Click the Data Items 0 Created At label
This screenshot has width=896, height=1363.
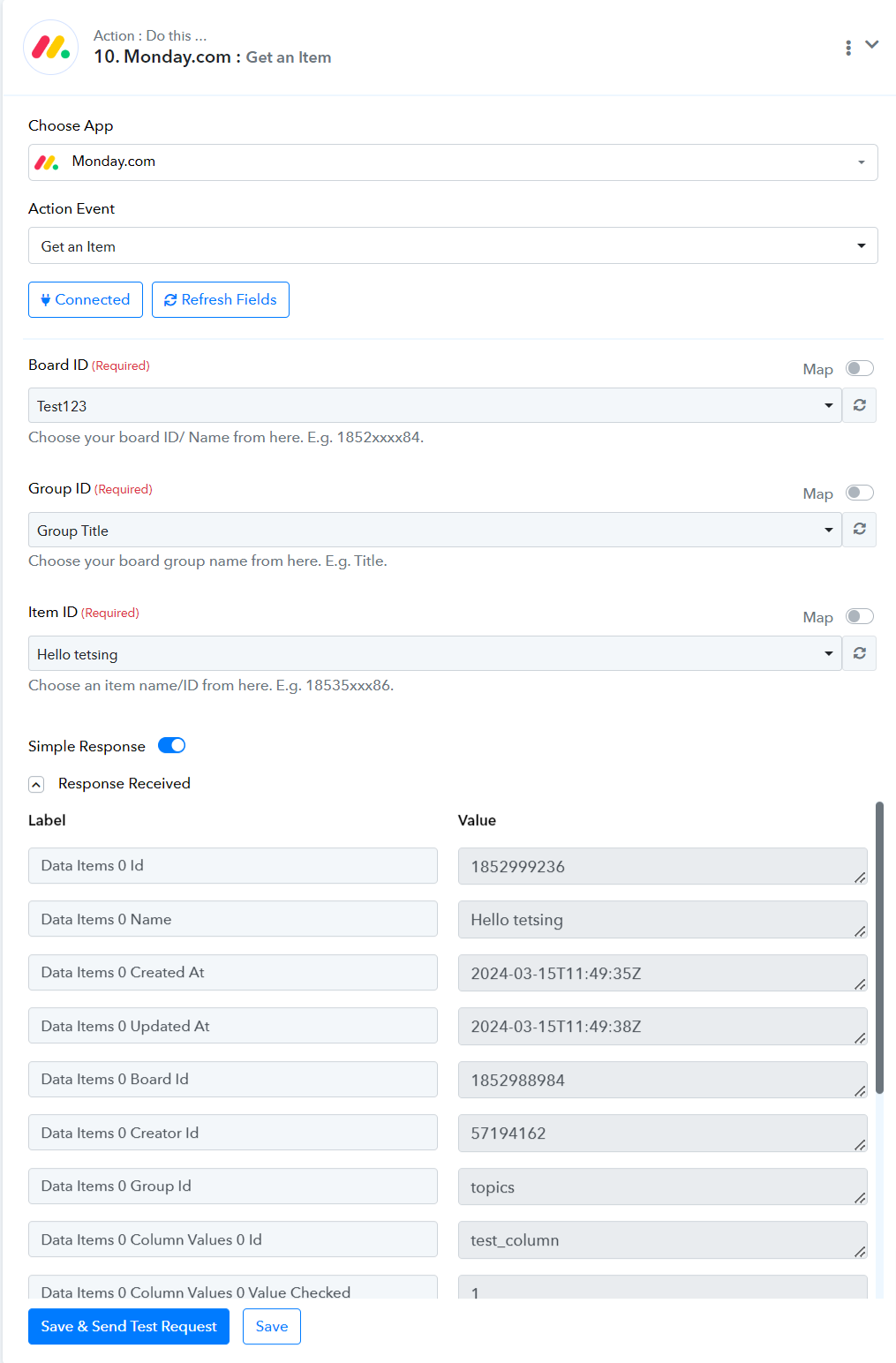point(233,972)
